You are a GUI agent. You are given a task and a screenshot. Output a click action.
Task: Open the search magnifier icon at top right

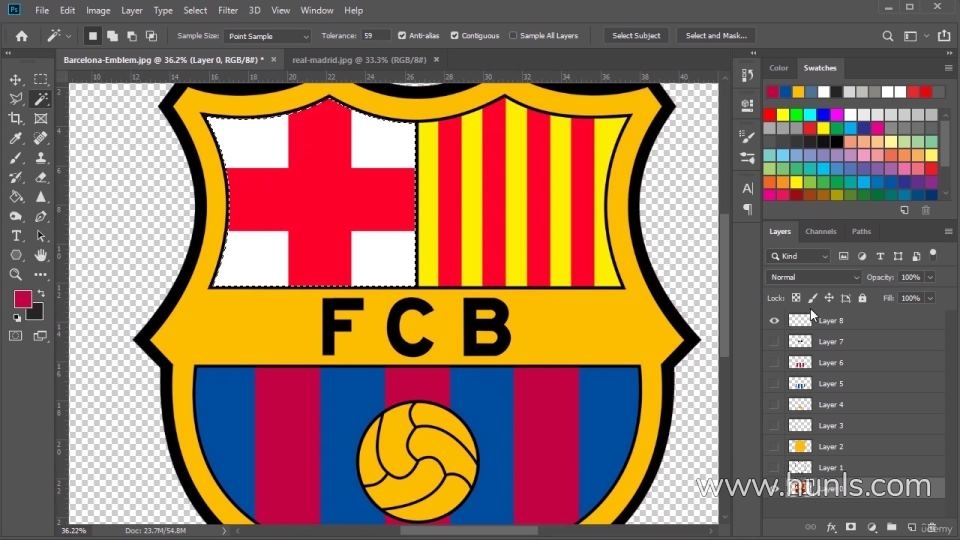(887, 36)
